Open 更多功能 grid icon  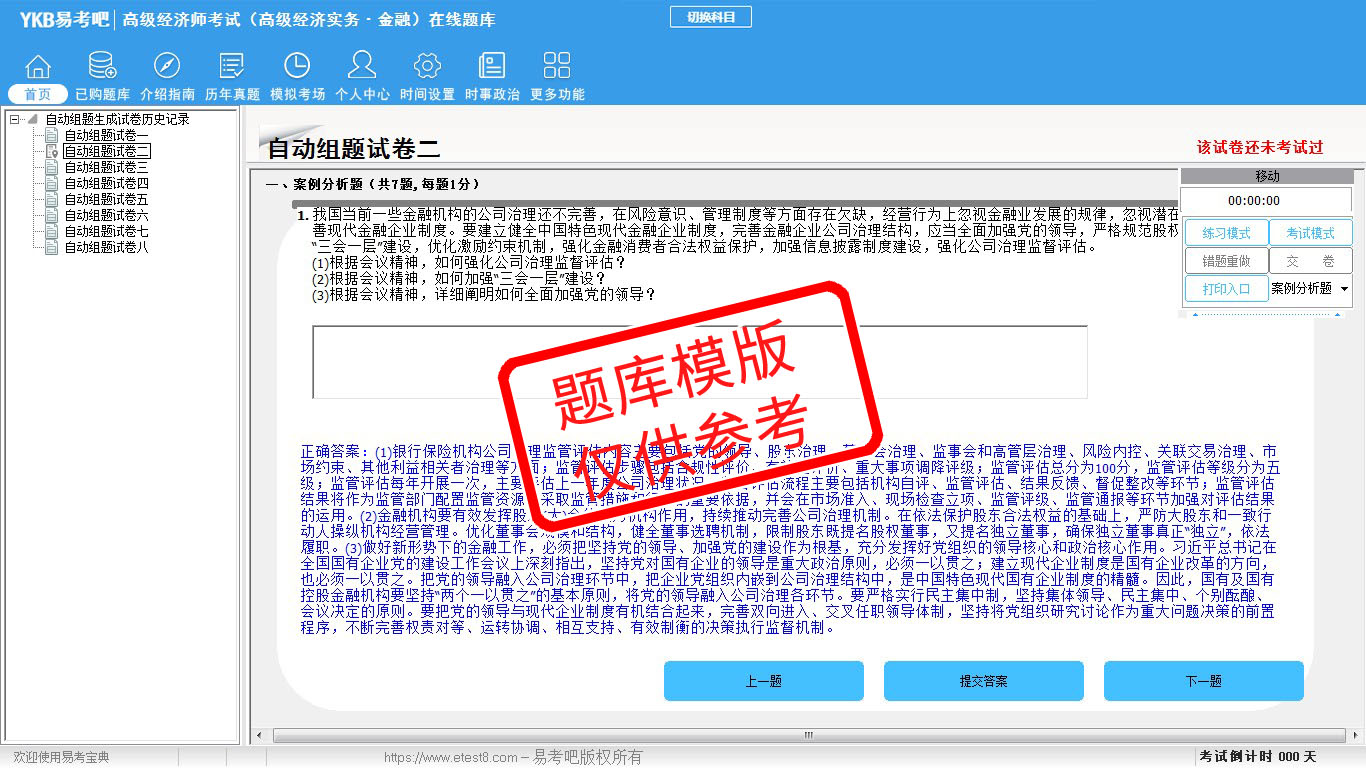(557, 67)
